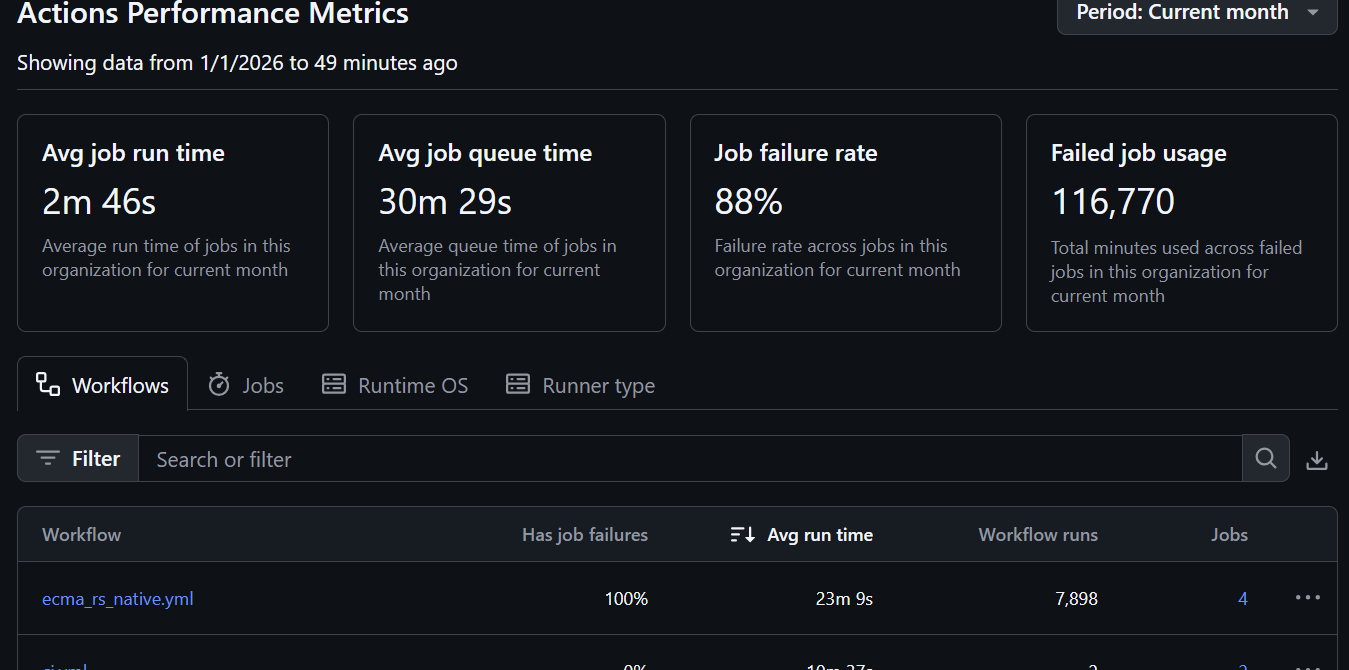
Task: Open the ecma_rs_native.yml workflow link
Action: (118, 599)
